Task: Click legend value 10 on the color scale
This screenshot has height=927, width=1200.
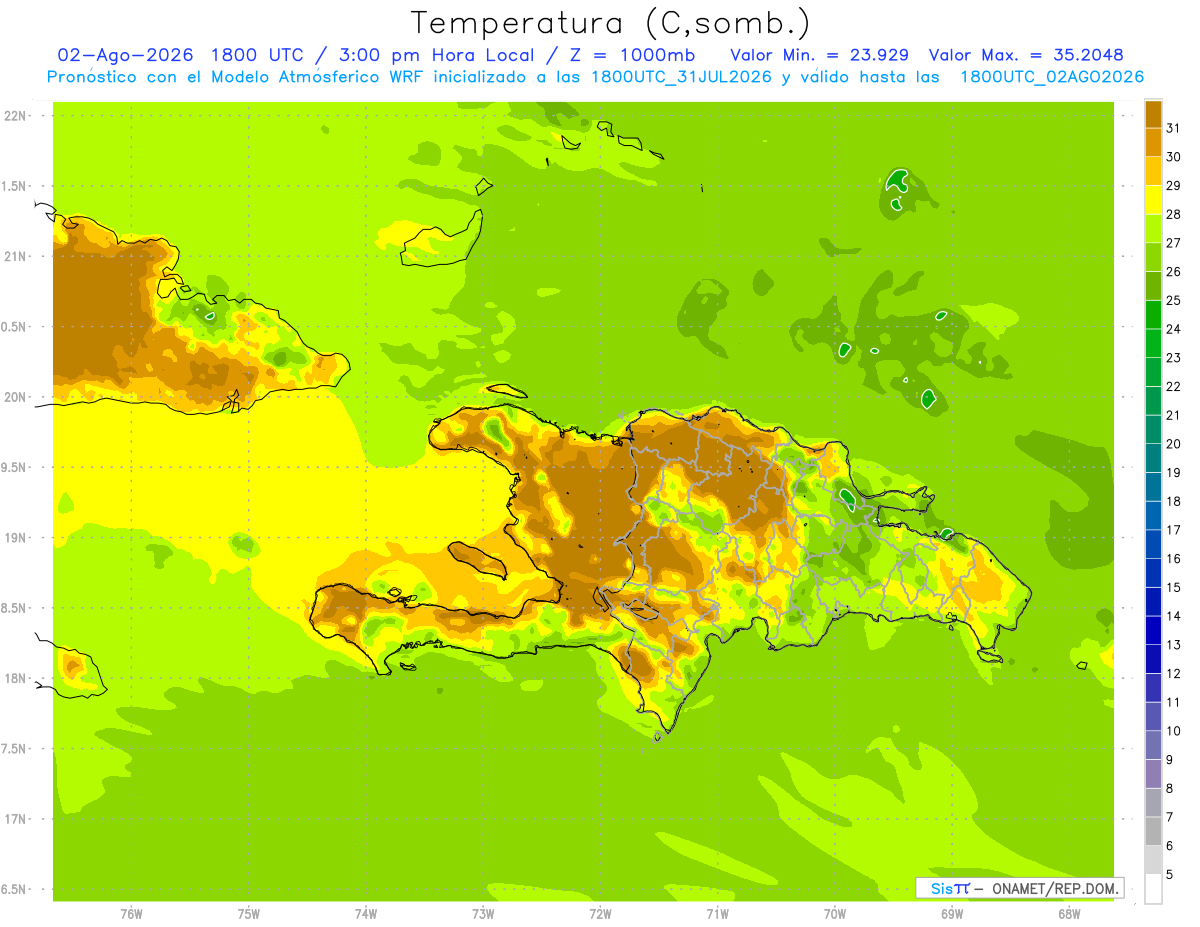Action: point(1173,731)
